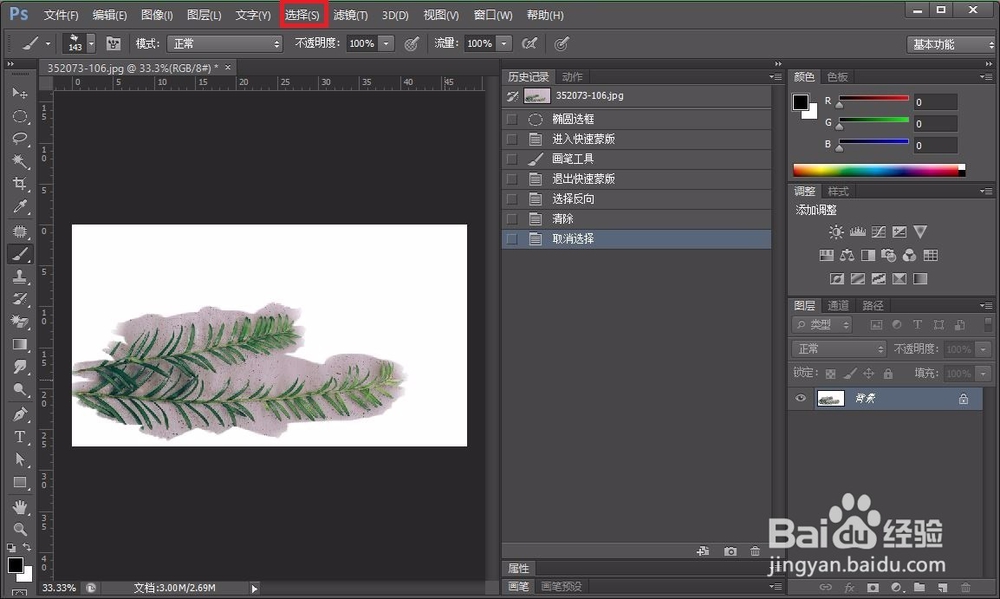Open the 基本功能 workspace dropdown

pyautogui.click(x=950, y=44)
